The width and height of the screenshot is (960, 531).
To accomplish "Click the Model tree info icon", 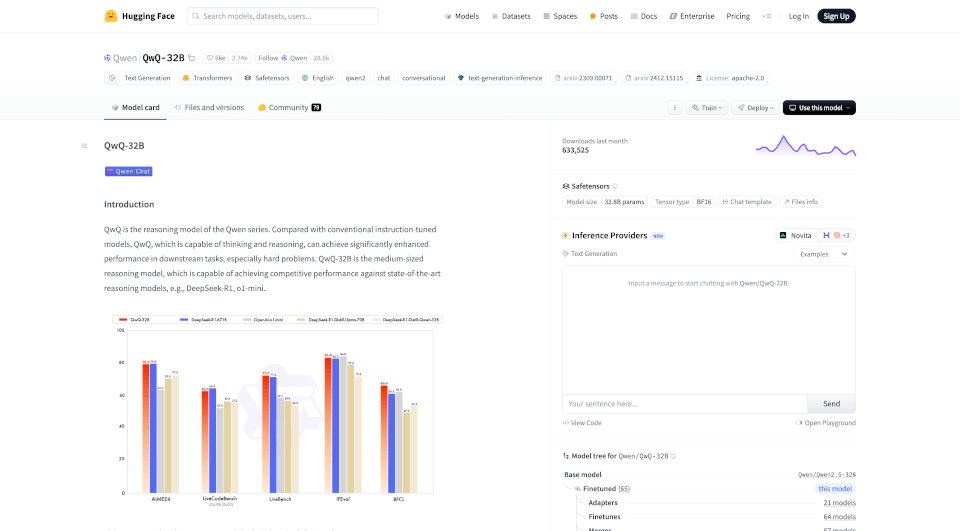I will point(673,456).
